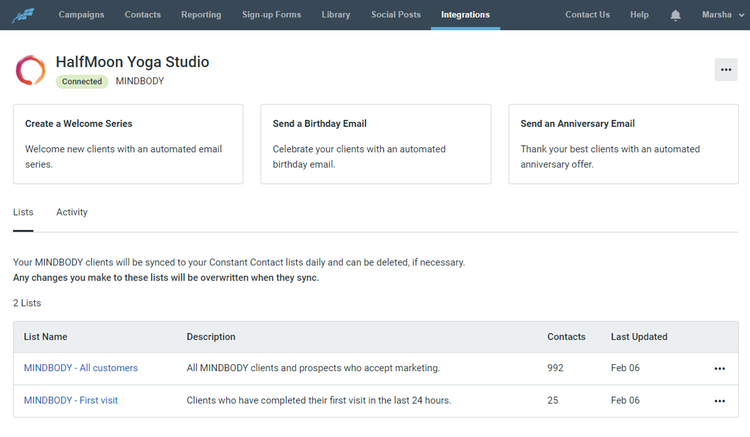
Task: Open the MINDBODY - First visit list
Action: tap(71, 401)
